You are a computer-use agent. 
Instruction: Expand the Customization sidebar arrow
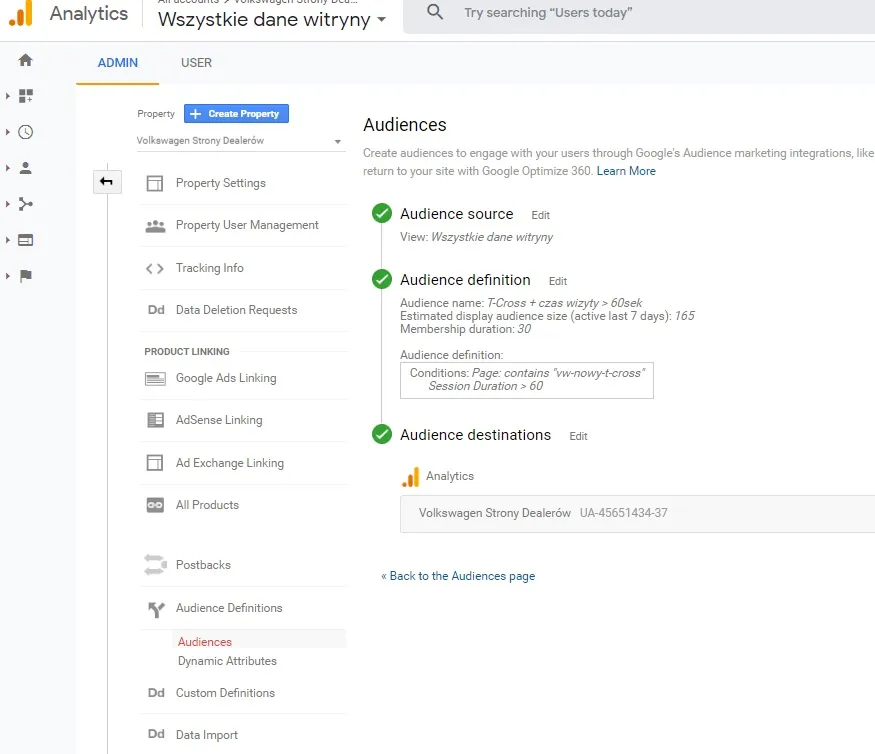[x=8, y=96]
